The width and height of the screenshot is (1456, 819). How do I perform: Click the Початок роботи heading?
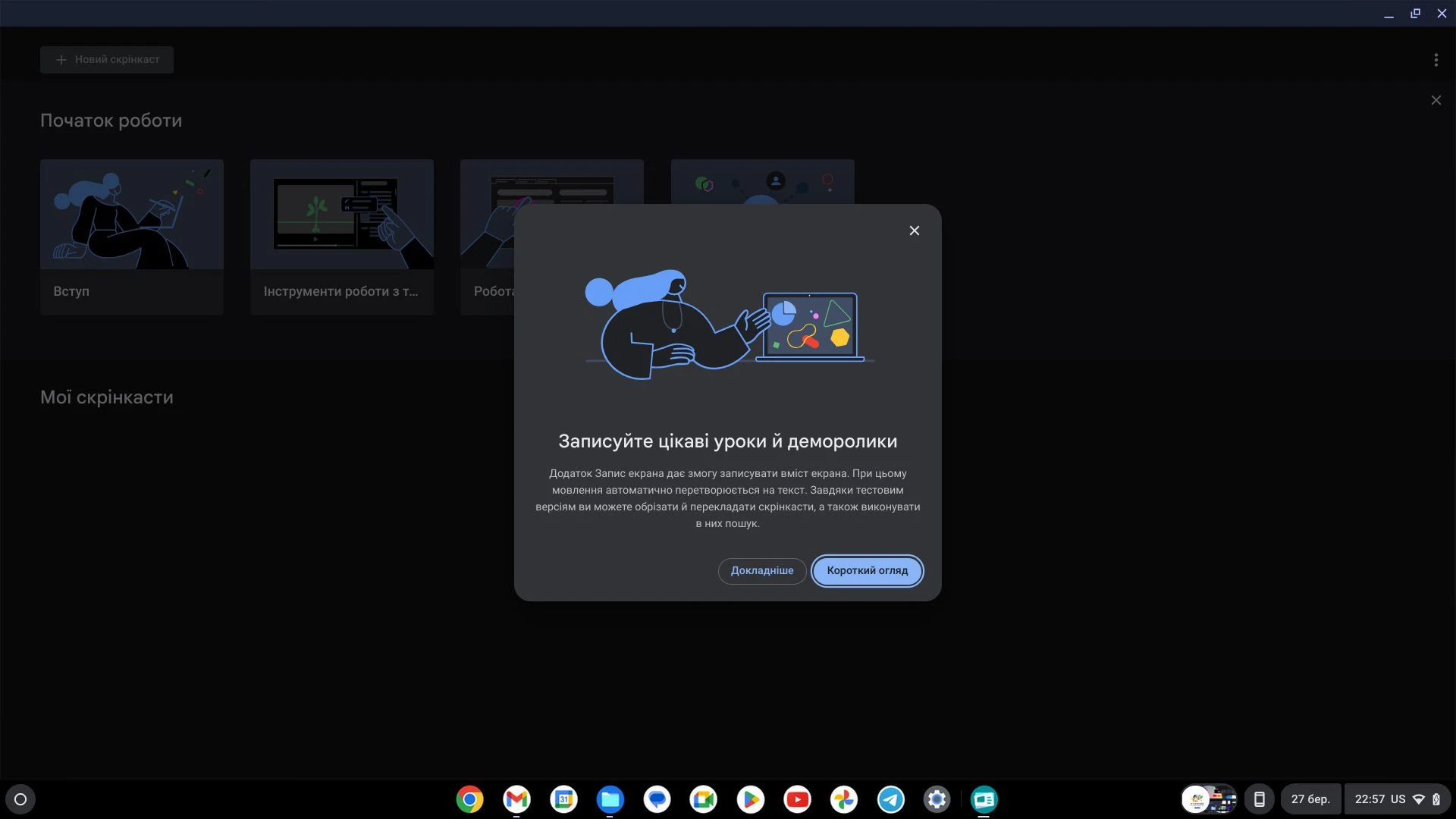111,121
